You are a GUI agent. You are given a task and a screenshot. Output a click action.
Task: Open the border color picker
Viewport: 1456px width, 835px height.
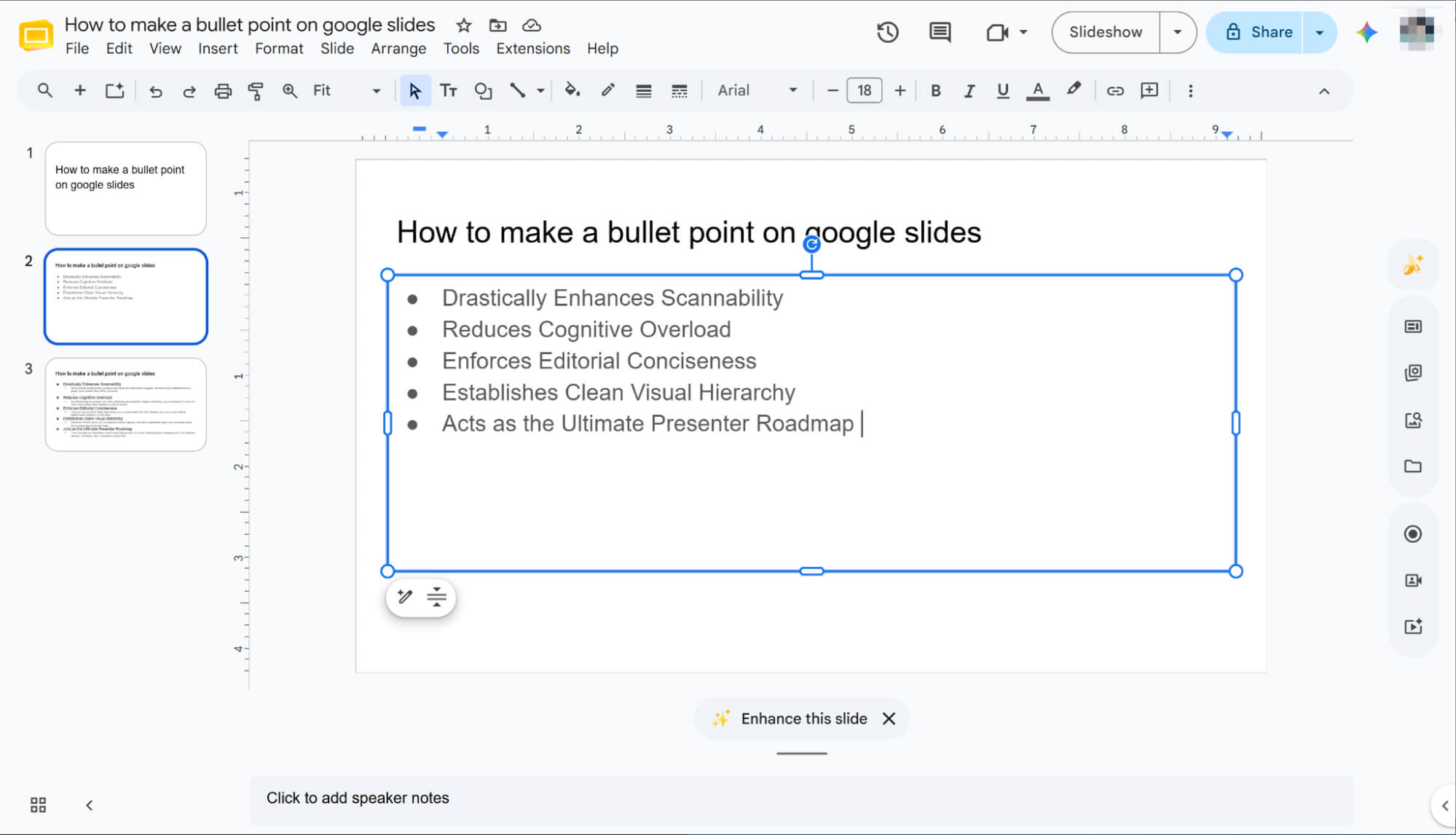pyautogui.click(x=607, y=90)
